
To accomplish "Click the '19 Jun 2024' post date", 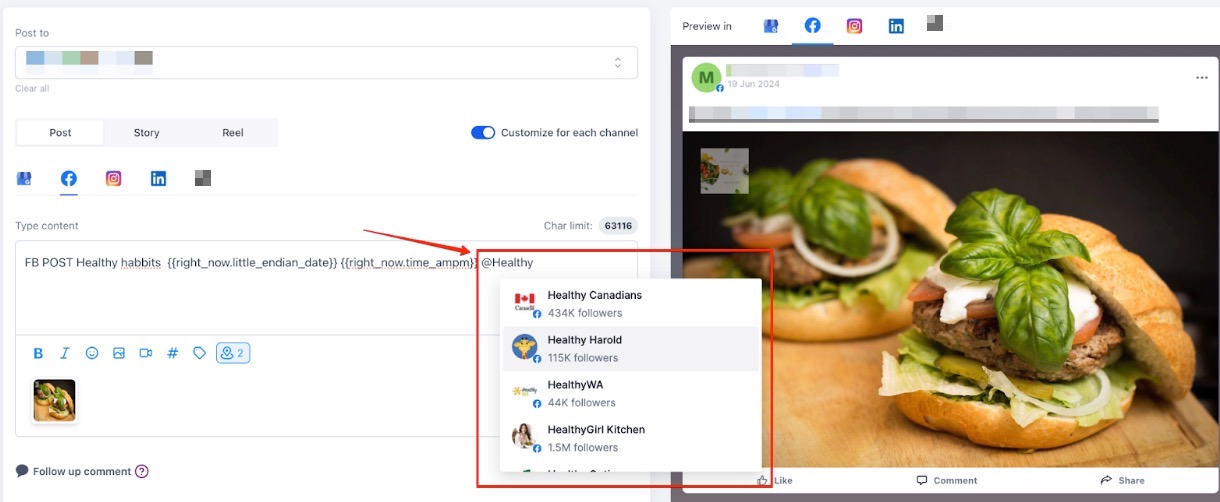I will 754,85.
